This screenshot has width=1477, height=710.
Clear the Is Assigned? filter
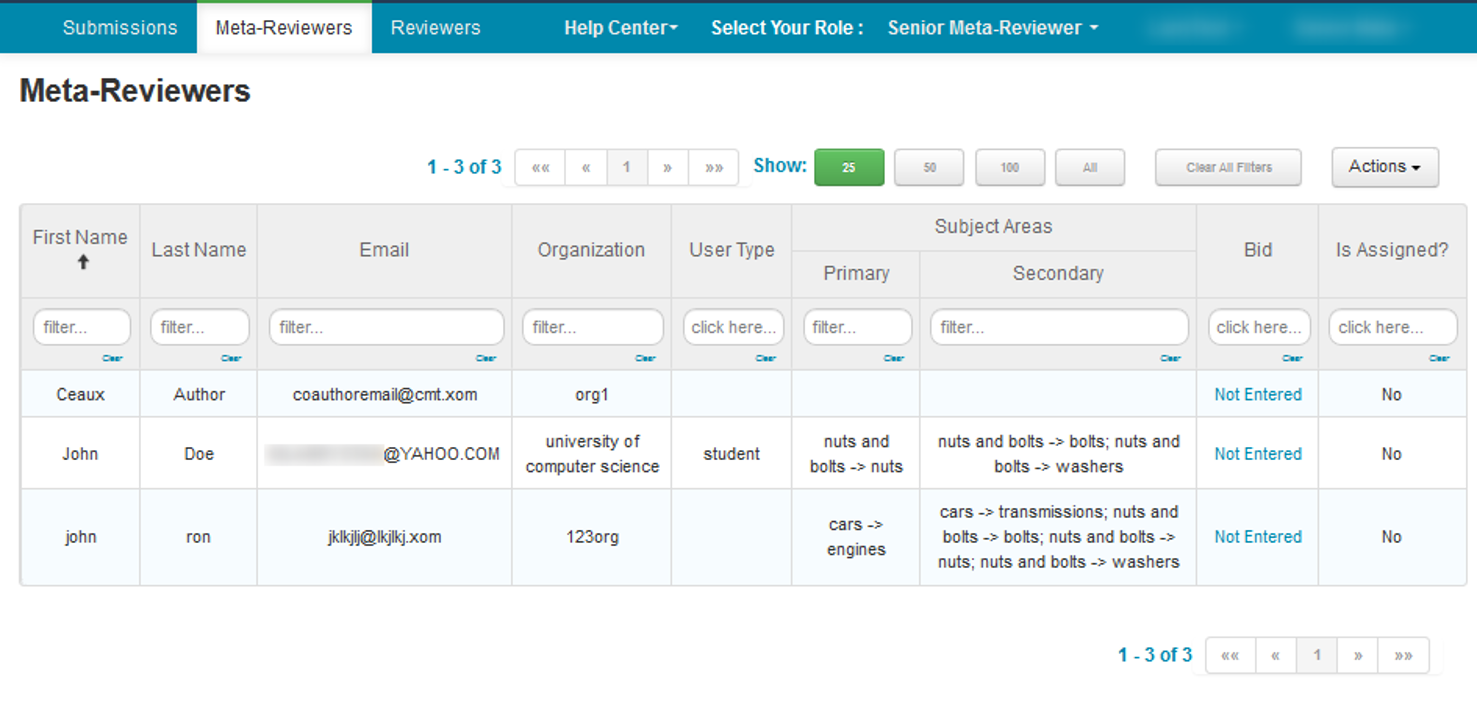tap(1439, 358)
